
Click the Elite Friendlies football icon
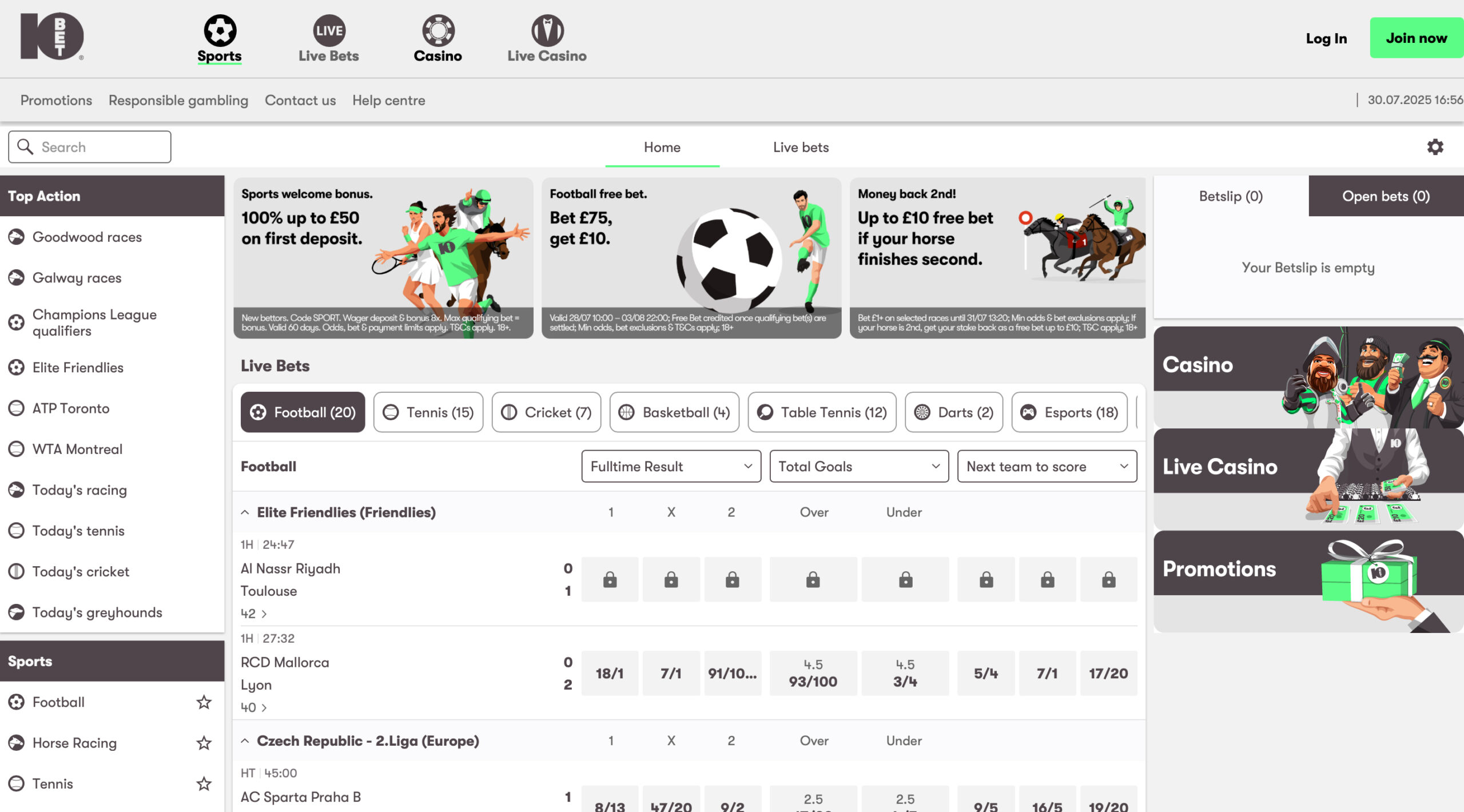17,367
